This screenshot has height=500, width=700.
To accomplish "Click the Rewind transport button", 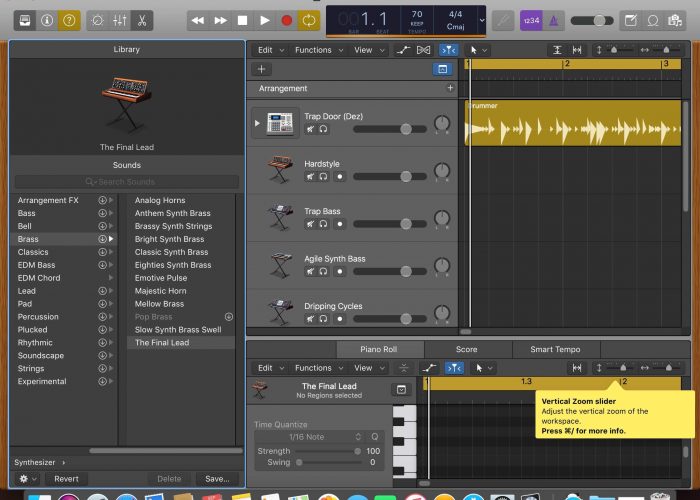I will [198, 21].
